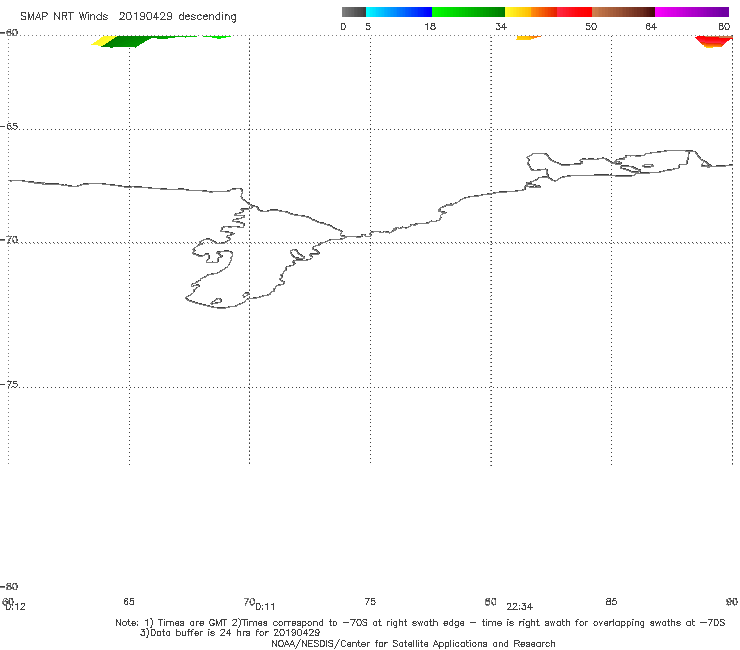Click the '50' label under the color bar
The image size is (740, 650).
click(591, 27)
